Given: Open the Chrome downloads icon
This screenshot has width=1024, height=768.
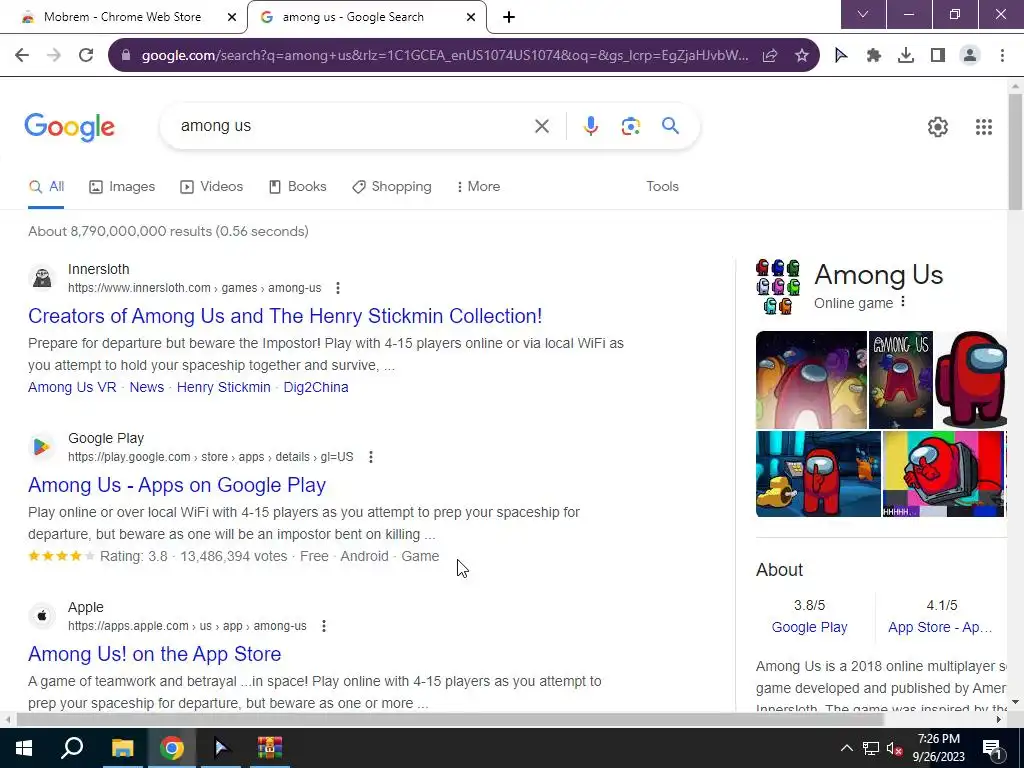Looking at the screenshot, I should click(905, 56).
